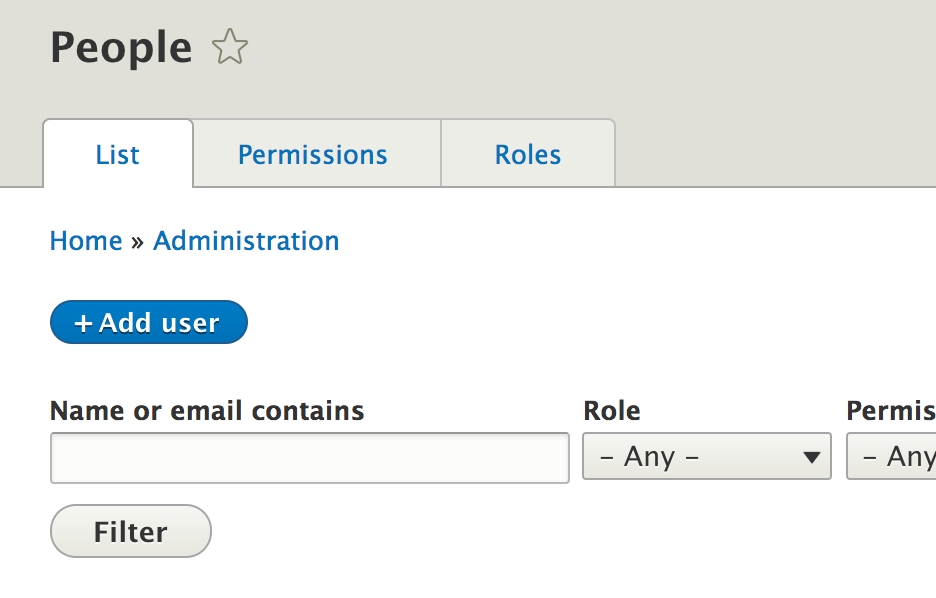Click the arrow on the Role dropdown
The height and width of the screenshot is (598, 936).
coord(811,458)
